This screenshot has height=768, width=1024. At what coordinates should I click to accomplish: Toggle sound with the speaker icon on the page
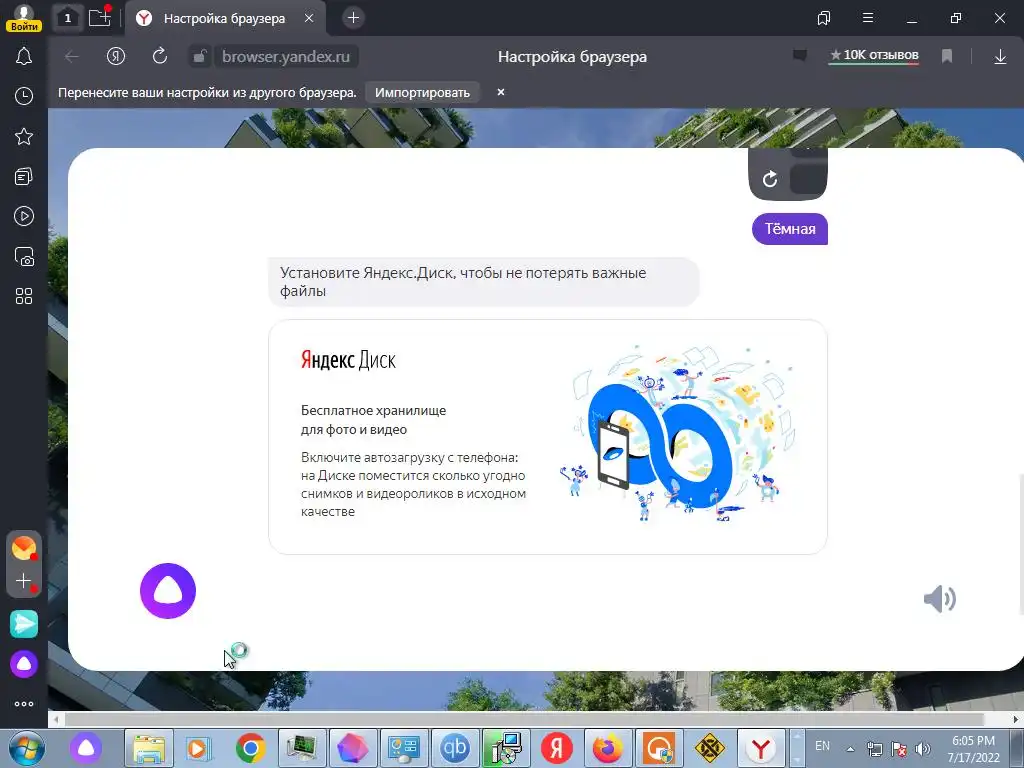point(940,598)
